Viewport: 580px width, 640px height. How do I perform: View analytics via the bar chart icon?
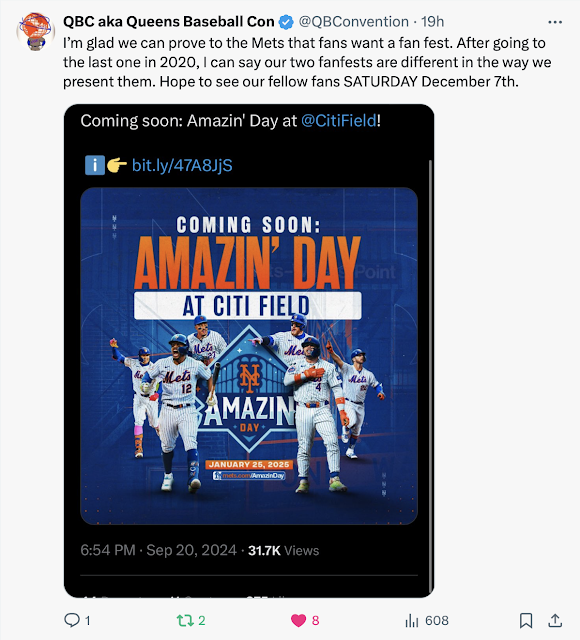(x=412, y=621)
